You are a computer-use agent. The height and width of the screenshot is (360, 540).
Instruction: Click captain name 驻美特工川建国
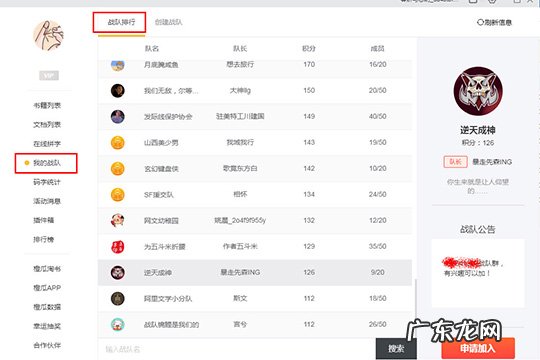click(x=240, y=116)
